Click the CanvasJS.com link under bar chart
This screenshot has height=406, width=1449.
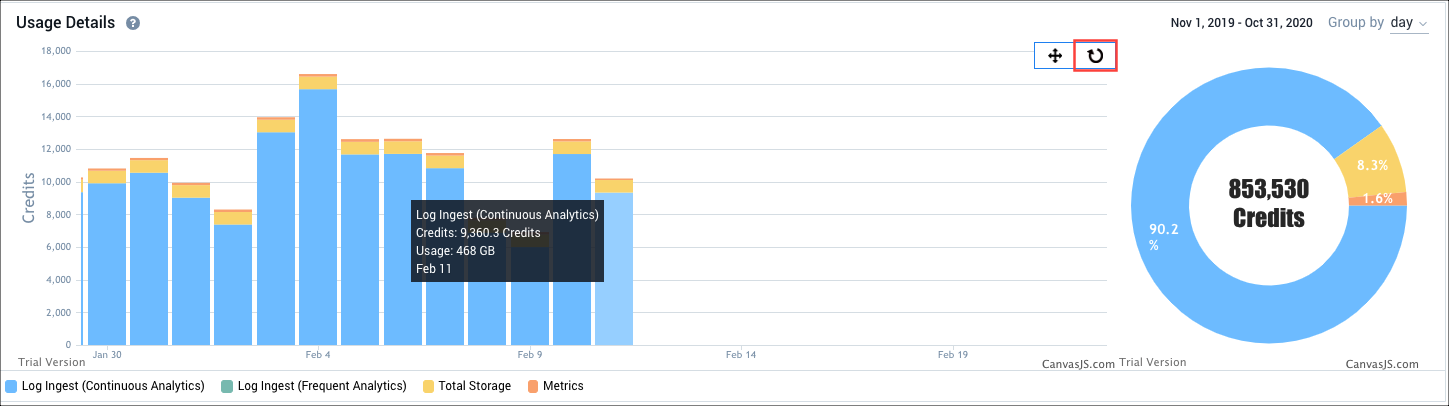(1078, 364)
